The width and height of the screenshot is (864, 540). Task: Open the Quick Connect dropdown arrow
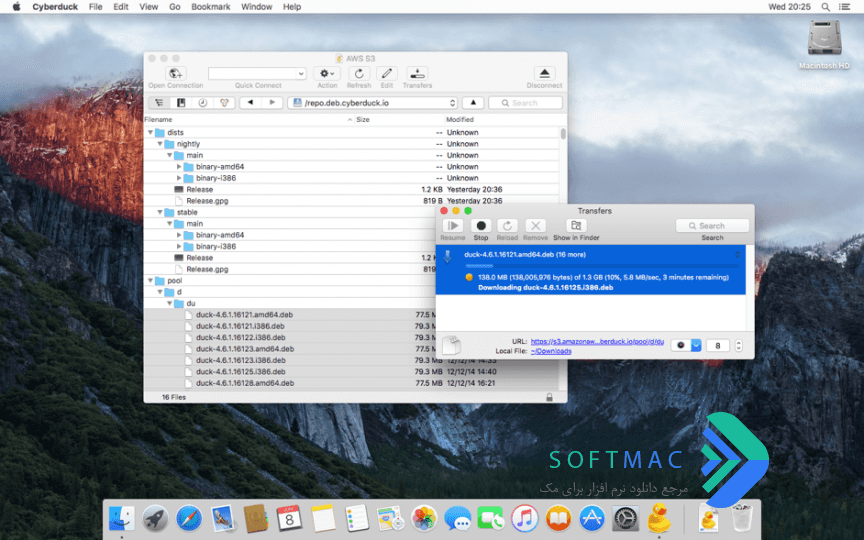point(301,73)
